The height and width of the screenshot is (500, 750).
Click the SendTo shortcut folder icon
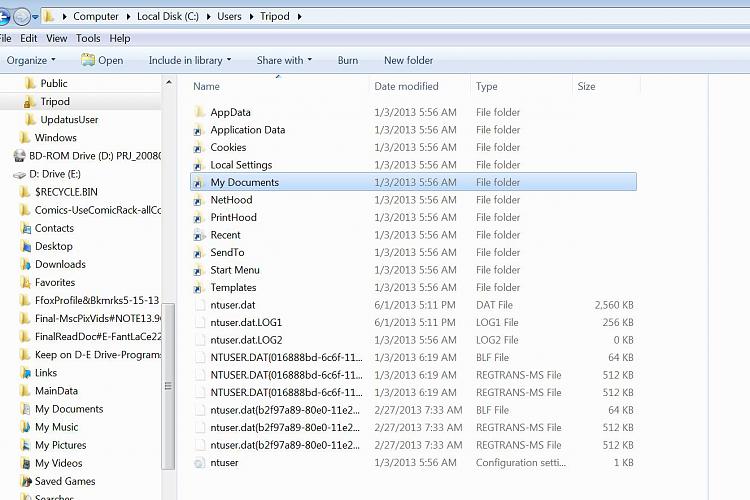pos(199,253)
